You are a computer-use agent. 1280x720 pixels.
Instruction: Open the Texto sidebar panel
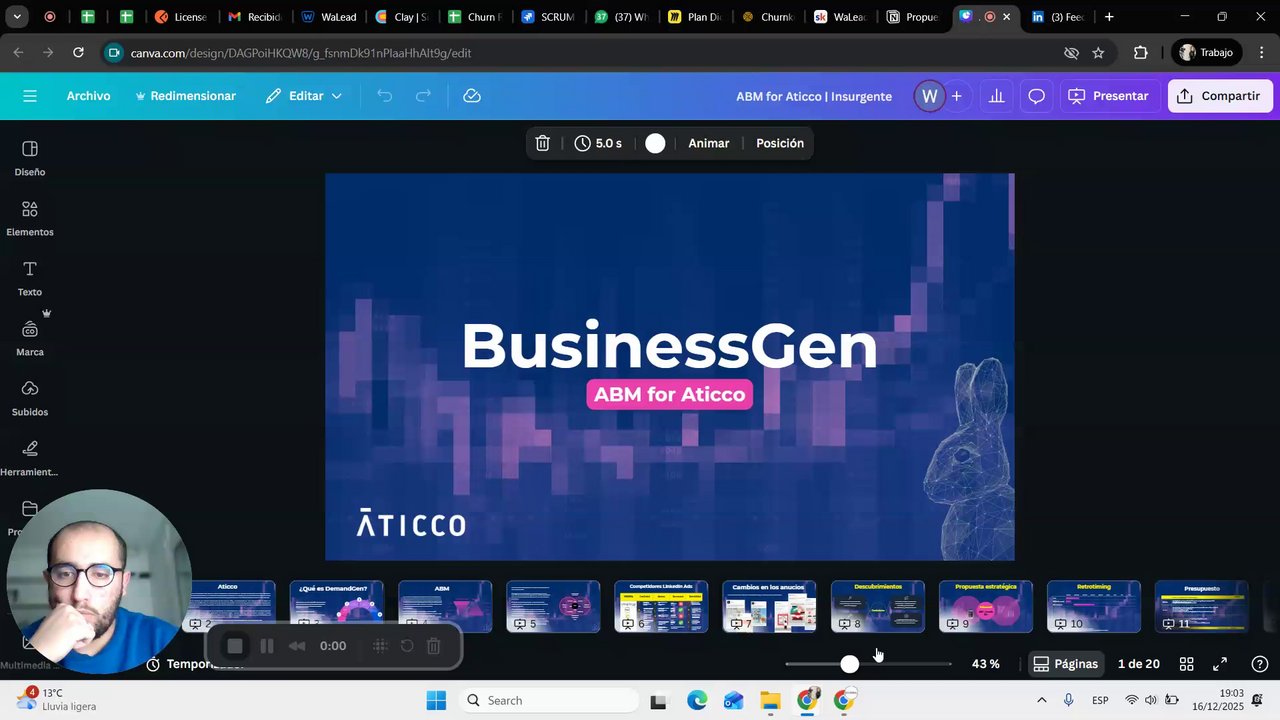30,278
